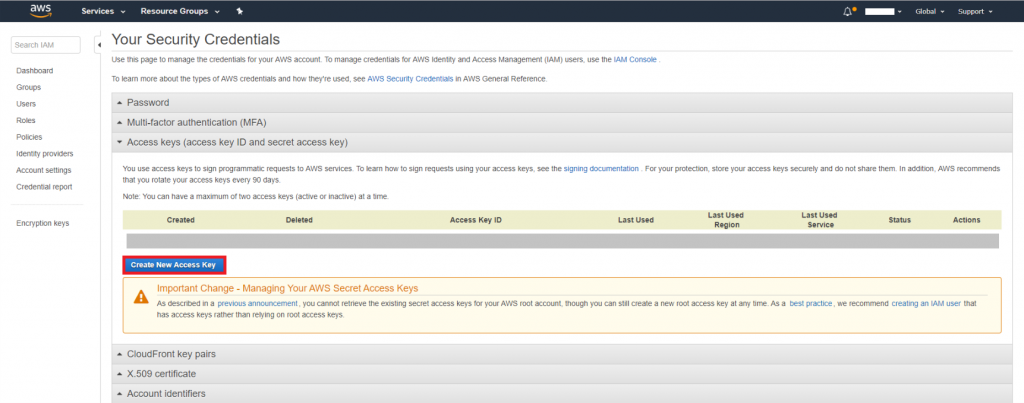Open the notifications bell

coord(848,11)
